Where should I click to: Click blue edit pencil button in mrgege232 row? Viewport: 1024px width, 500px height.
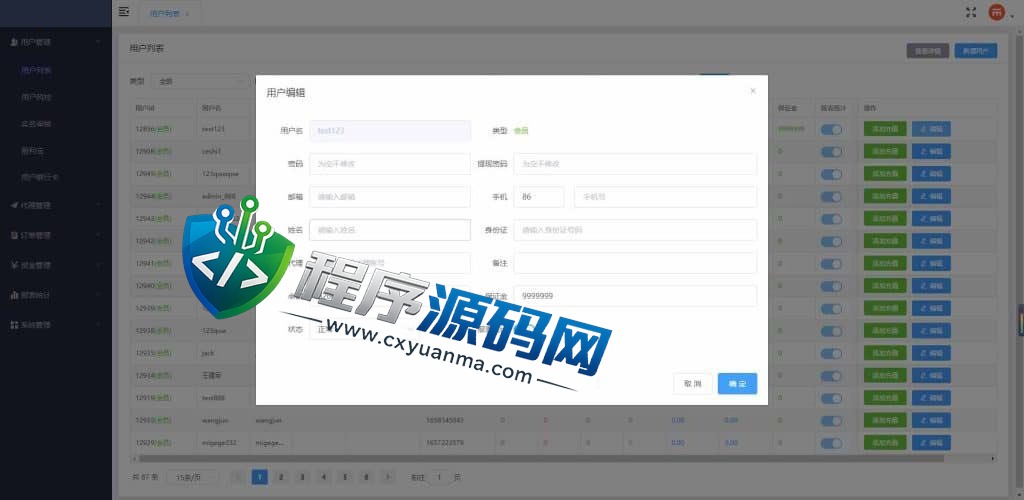pyautogui.click(x=931, y=443)
